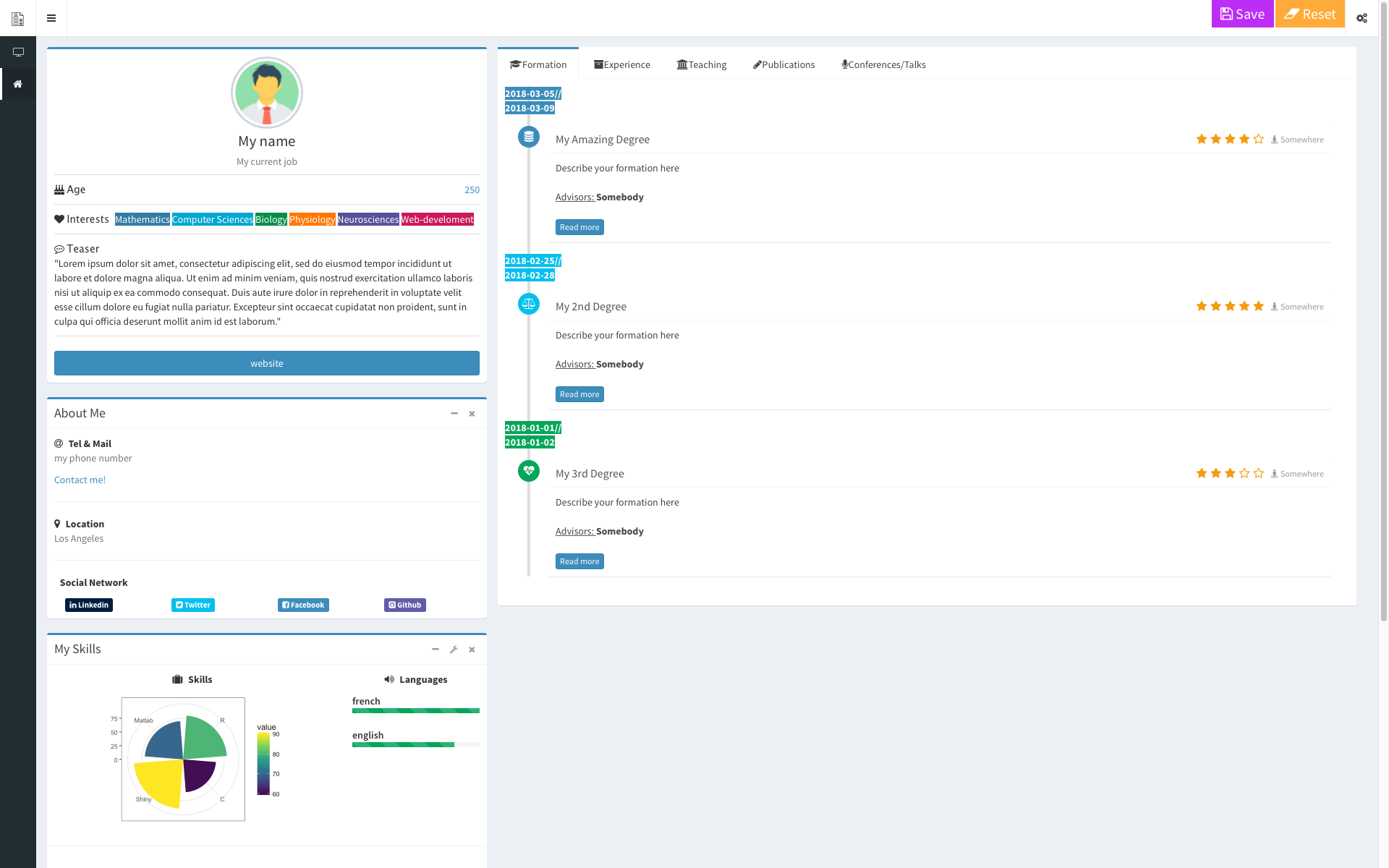Click the cyan balance-scale timeline icon

(529, 304)
